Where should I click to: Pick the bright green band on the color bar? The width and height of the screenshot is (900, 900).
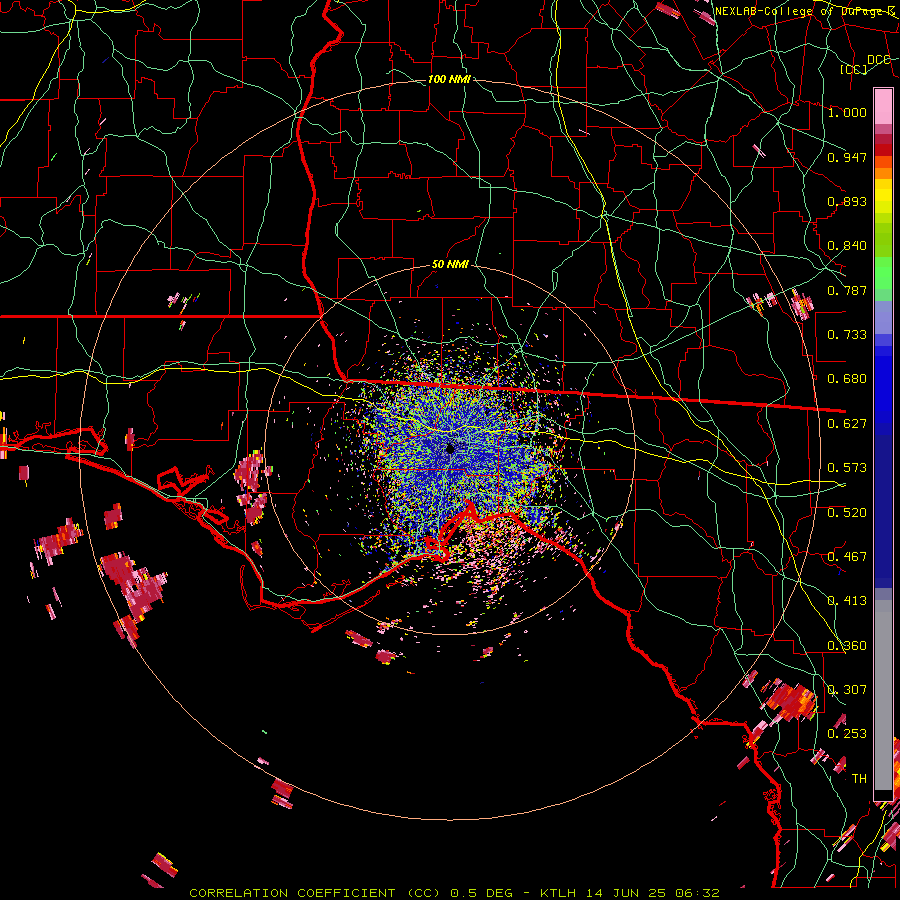click(x=883, y=273)
